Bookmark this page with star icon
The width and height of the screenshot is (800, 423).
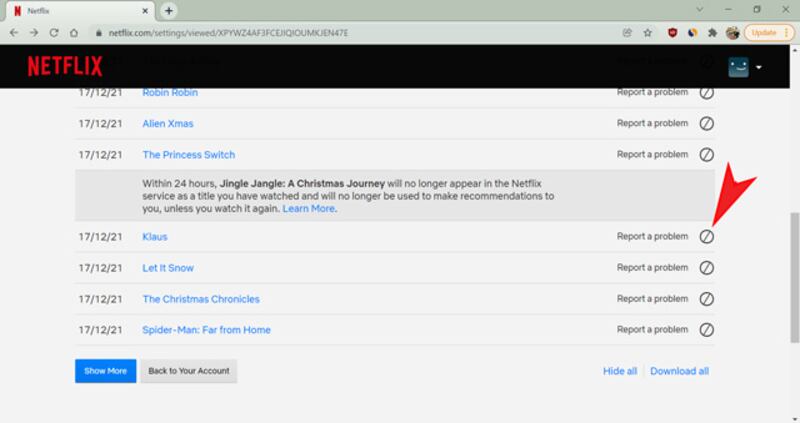[x=648, y=32]
